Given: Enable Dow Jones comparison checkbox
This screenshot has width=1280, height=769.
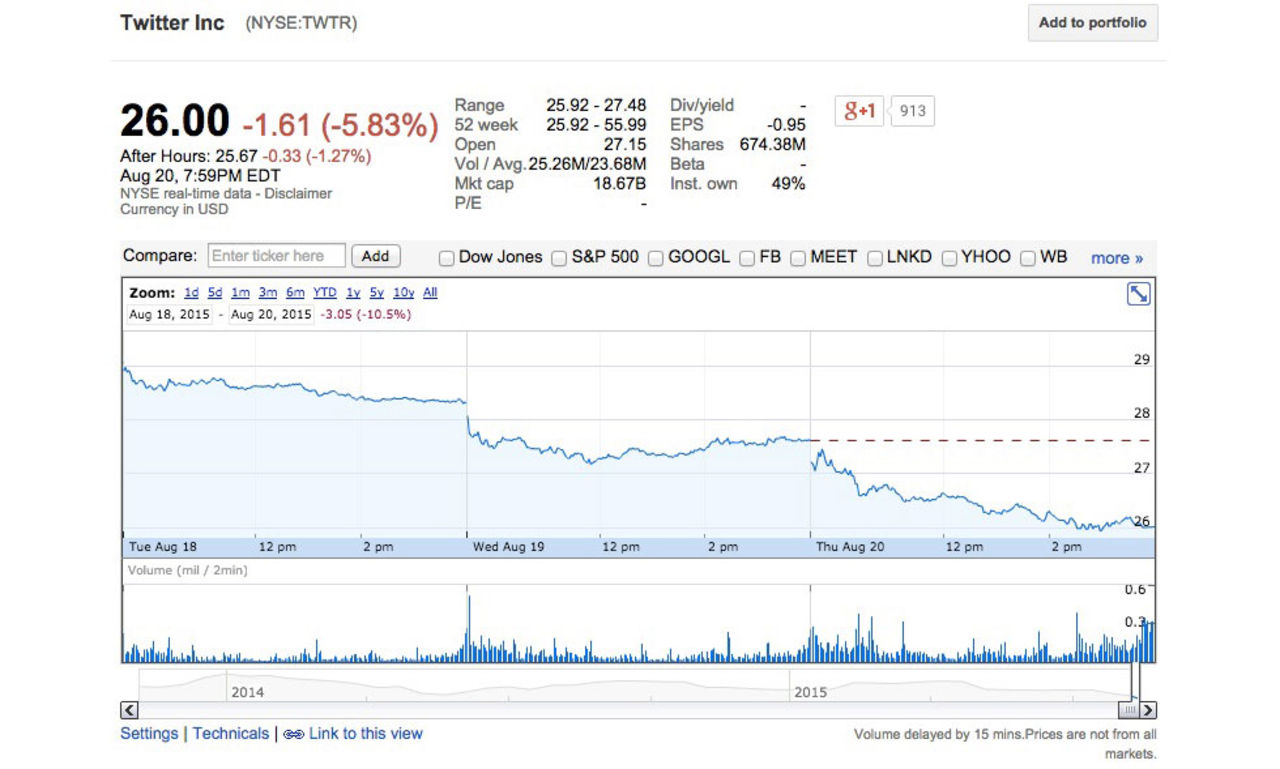Looking at the screenshot, I should 446,258.
